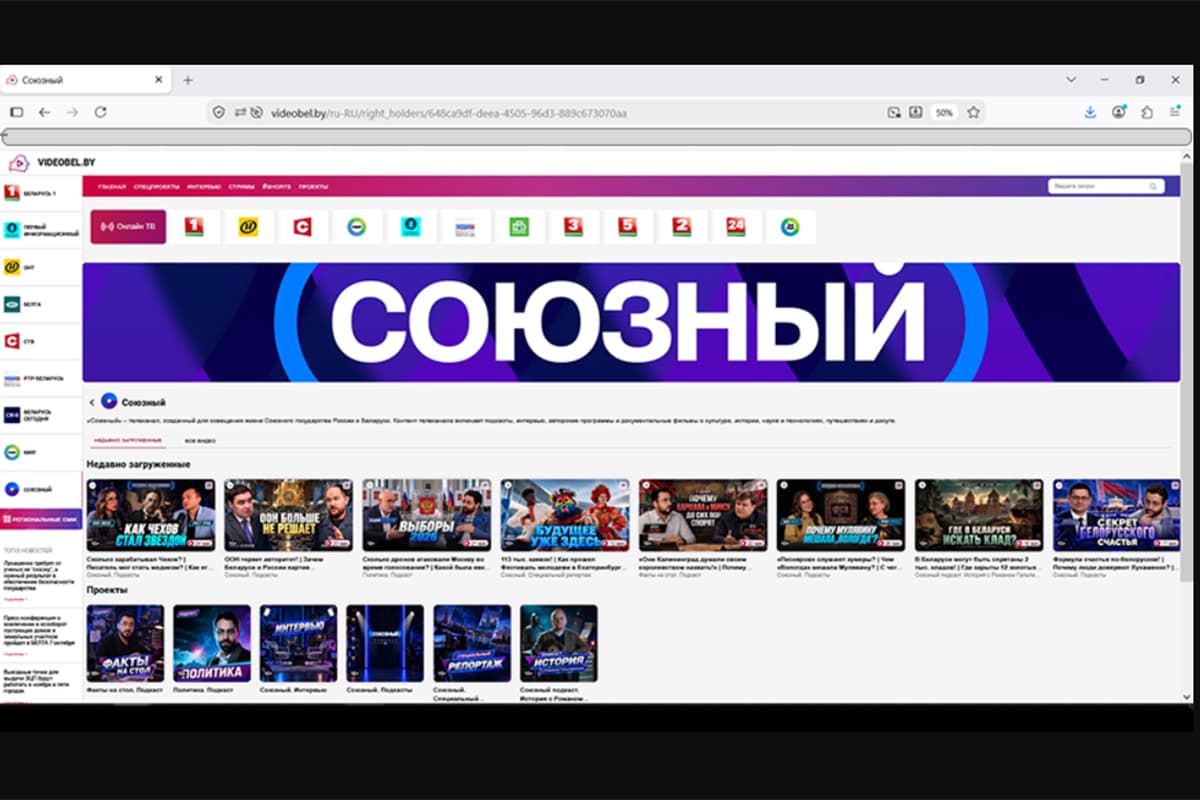The height and width of the screenshot is (800, 1200).
Task: Open the Беларусь 24 channel icon
Action: (736, 227)
